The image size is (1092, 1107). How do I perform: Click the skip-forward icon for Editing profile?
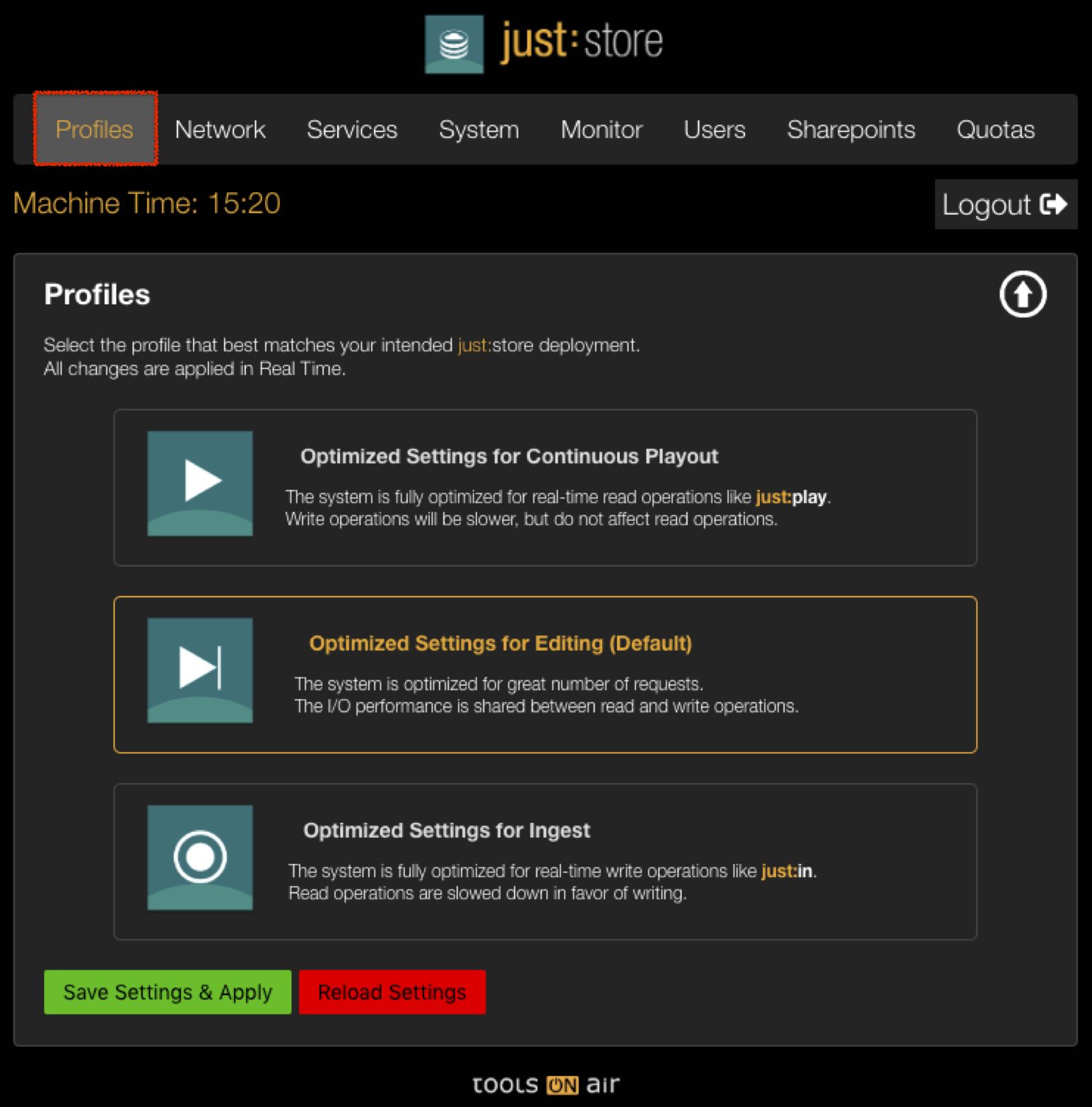200,670
